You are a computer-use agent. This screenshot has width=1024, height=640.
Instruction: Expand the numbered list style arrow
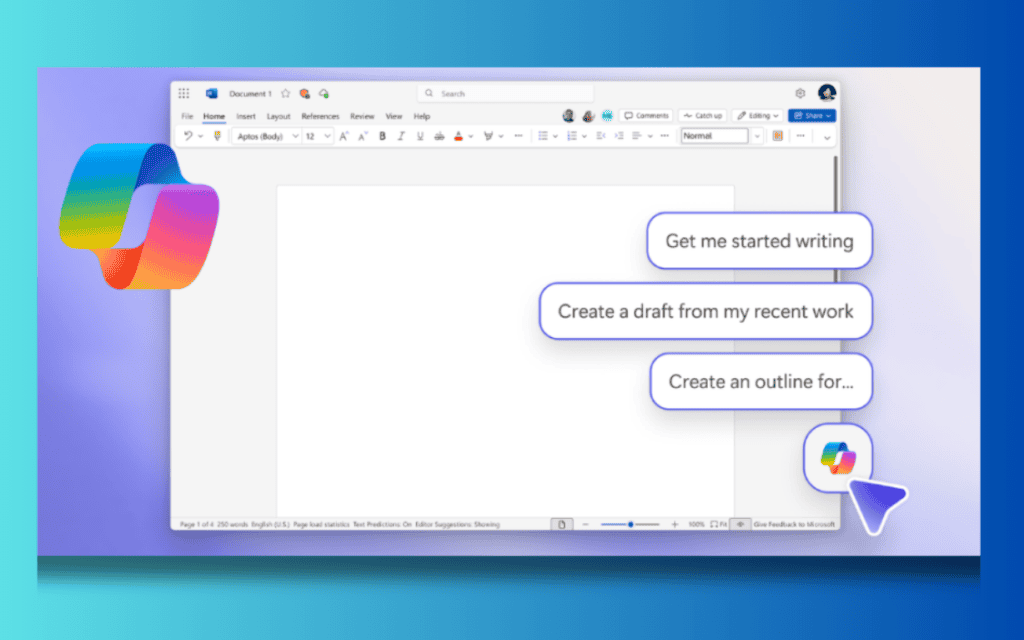[584, 136]
